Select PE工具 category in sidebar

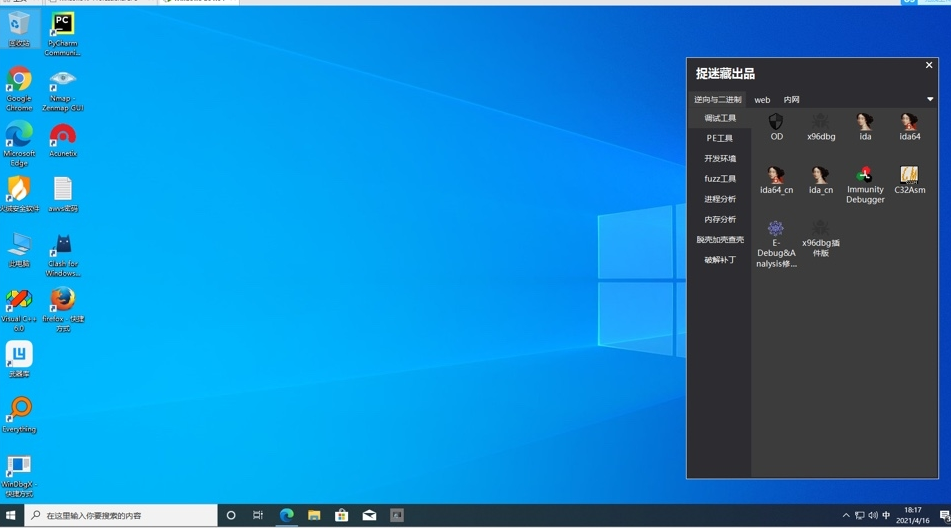pyautogui.click(x=719, y=138)
